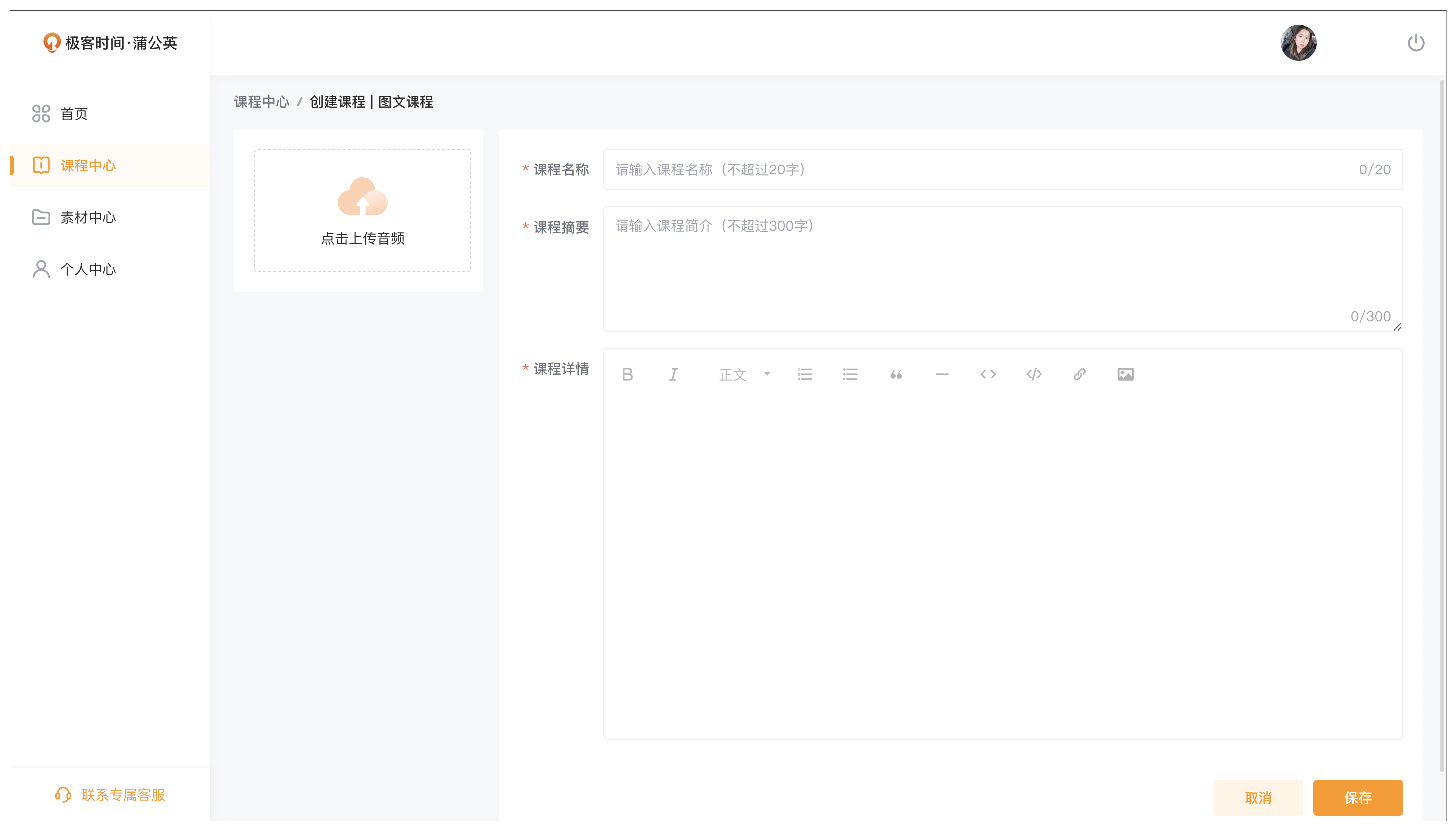Toggle italic text formatting
This screenshot has width=1456, height=832.
point(673,374)
